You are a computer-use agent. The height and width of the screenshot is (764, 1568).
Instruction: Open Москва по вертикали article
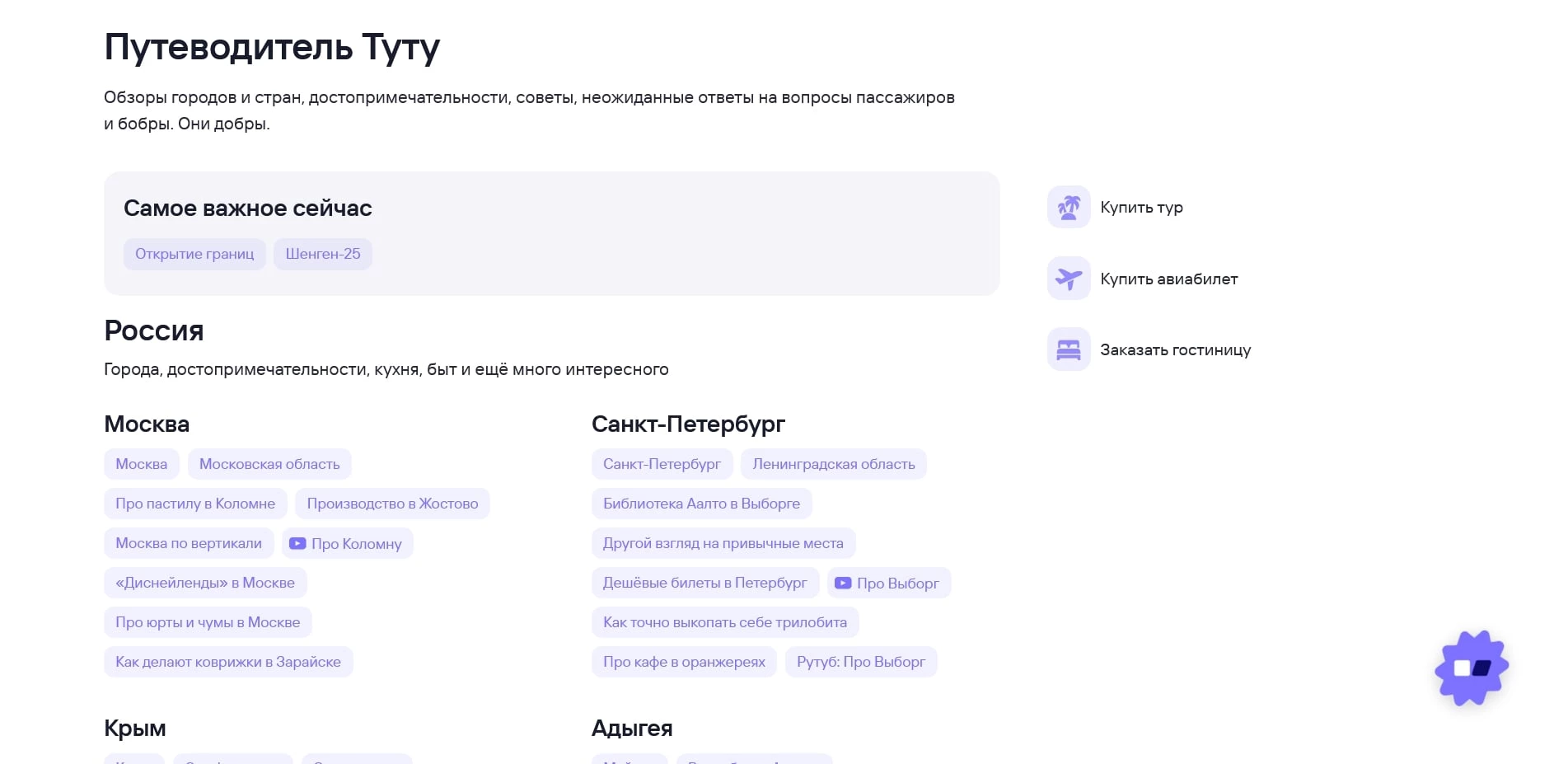(189, 543)
